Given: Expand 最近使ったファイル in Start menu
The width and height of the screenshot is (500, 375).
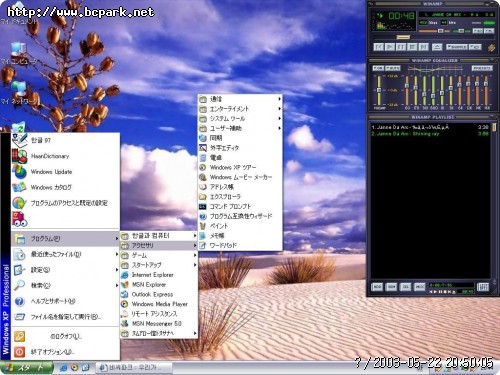Looking at the screenshot, I should click(x=65, y=254).
